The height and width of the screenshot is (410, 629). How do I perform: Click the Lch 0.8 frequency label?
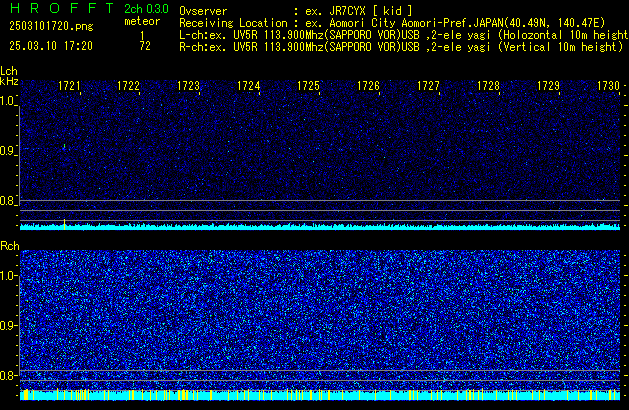click(7, 201)
